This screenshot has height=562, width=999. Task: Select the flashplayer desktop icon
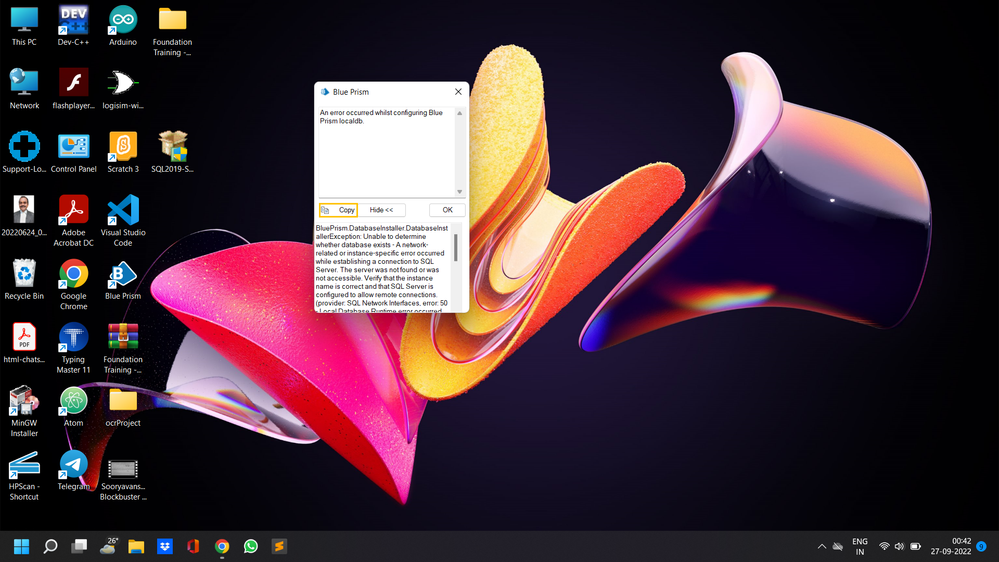[73, 89]
